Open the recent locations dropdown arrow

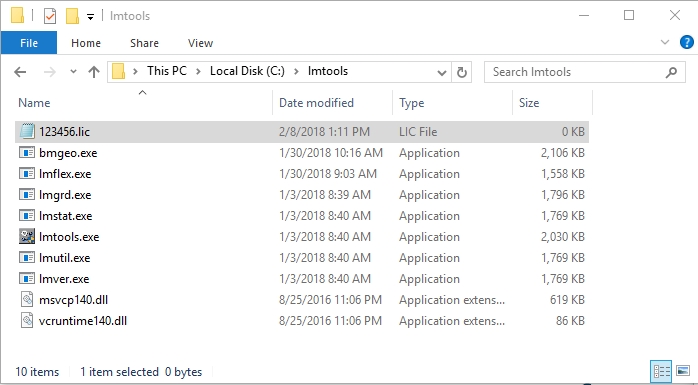click(x=73, y=72)
